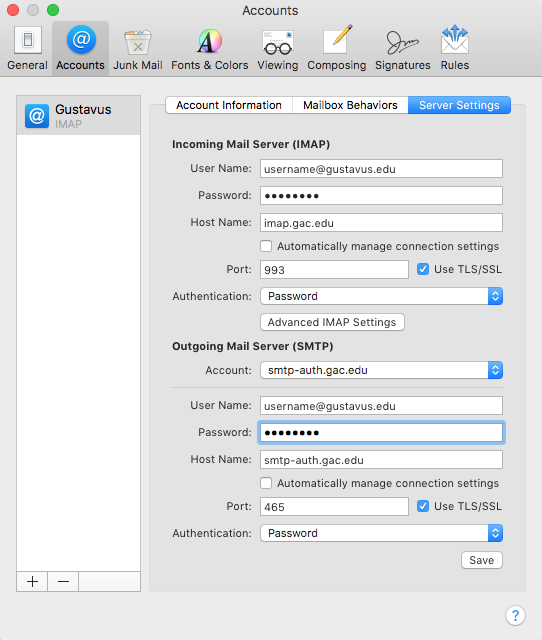Open the SMTP Authentication dropdown
The height and width of the screenshot is (640, 542).
(381, 533)
